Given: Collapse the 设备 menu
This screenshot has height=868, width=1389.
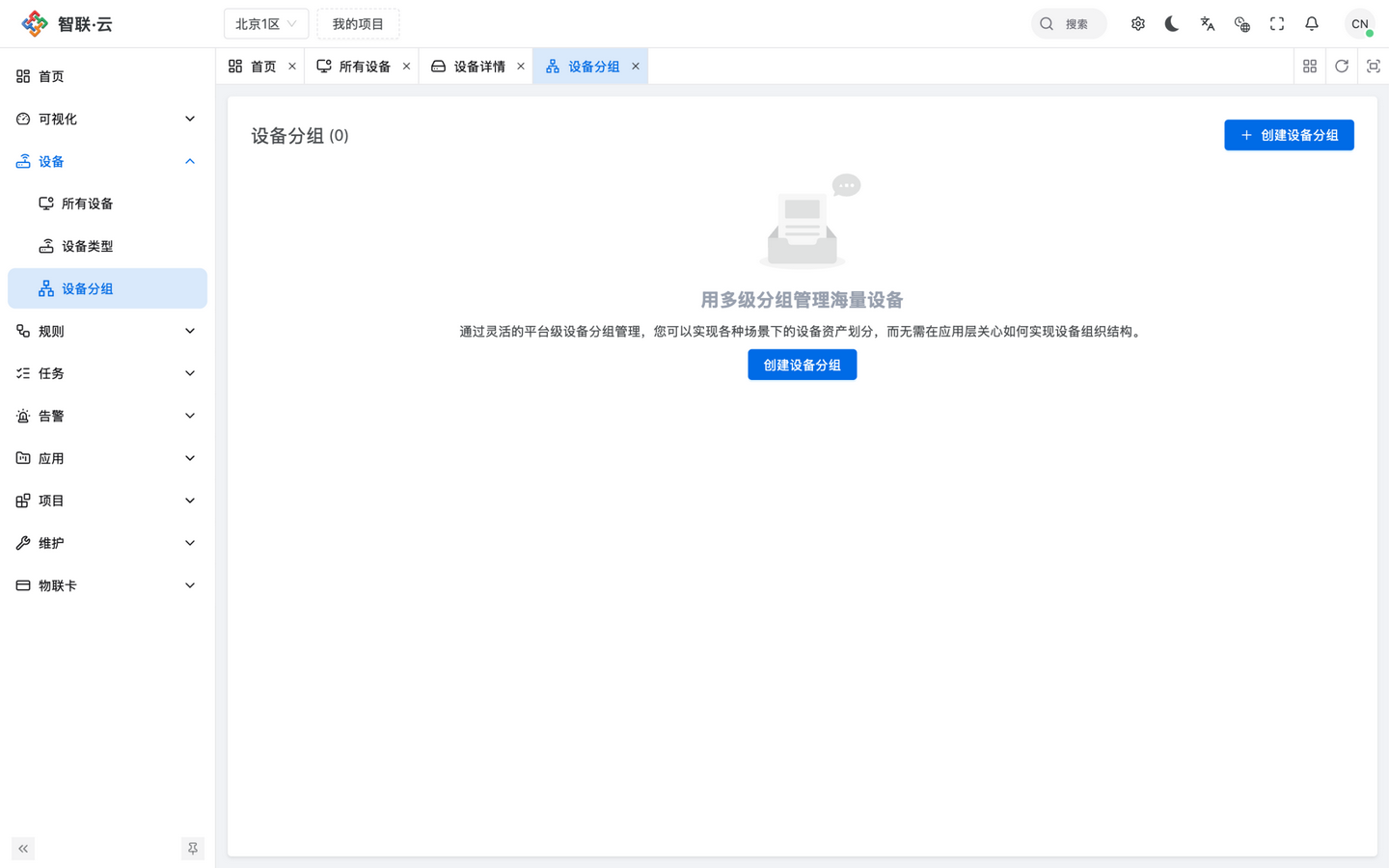Looking at the screenshot, I should pyautogui.click(x=107, y=161).
